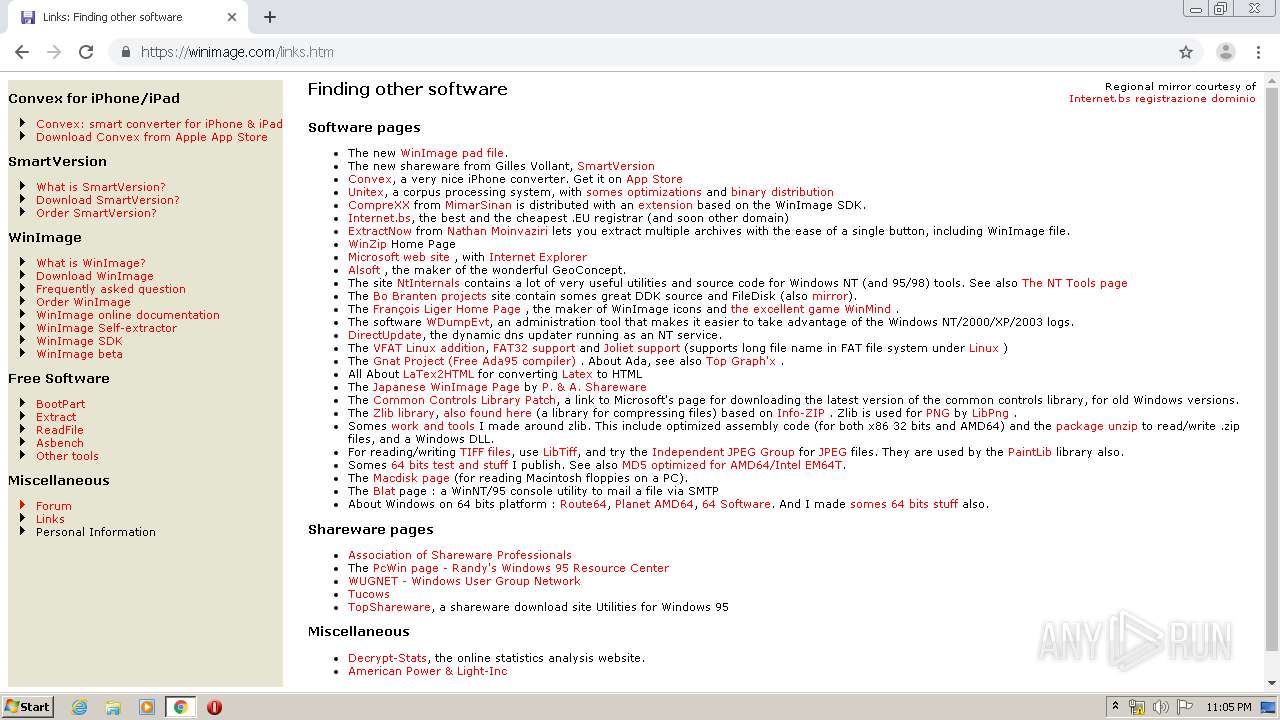Open the WinImage SDK sidebar link
Image resolution: width=1280 pixels, height=720 pixels.
79,341
